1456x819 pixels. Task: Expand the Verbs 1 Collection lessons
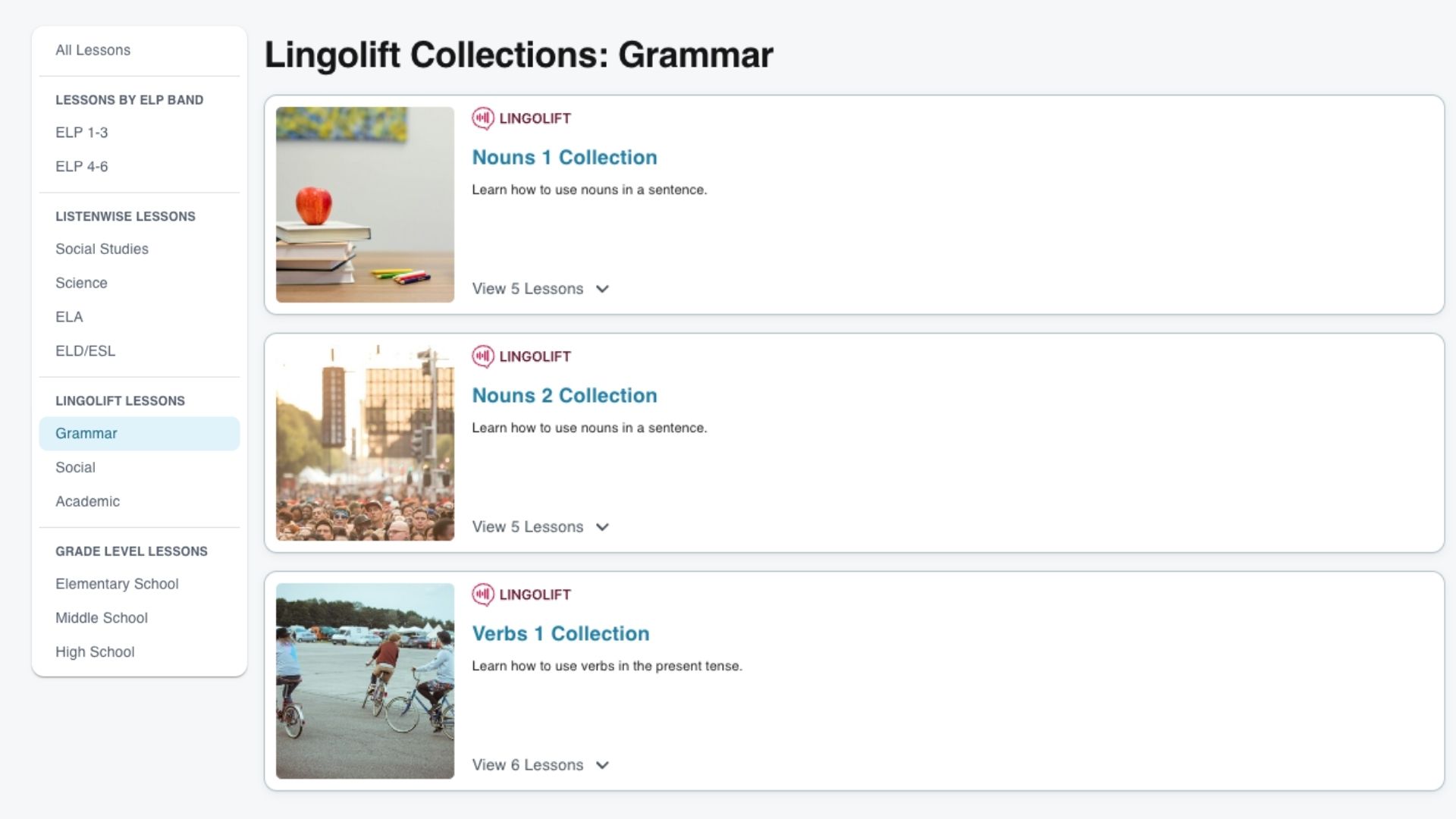(x=540, y=765)
